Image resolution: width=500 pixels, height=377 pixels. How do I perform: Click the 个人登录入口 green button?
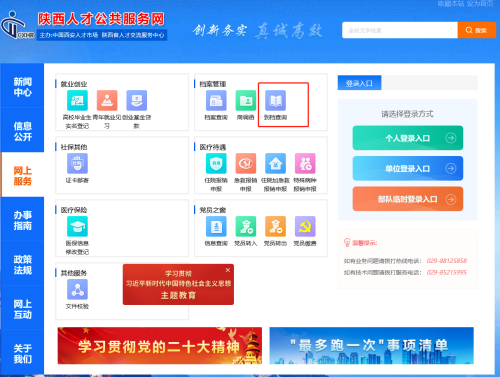click(x=408, y=138)
